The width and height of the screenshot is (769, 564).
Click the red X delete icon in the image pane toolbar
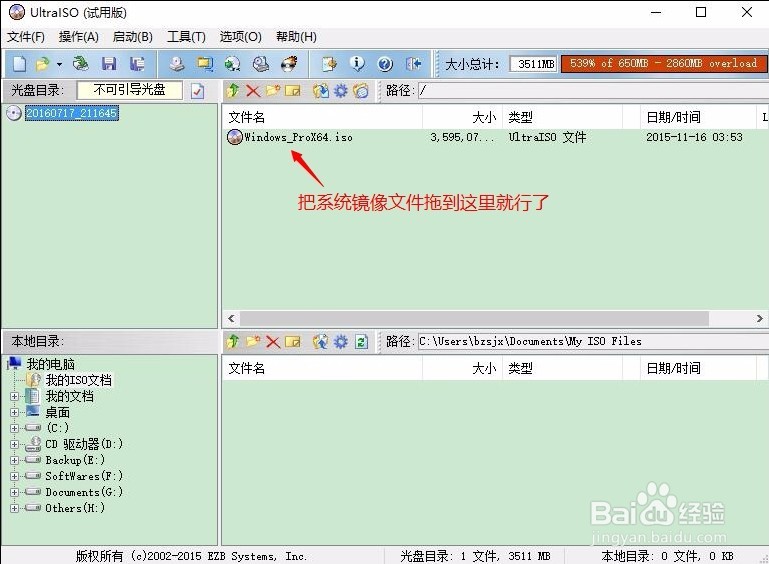[x=253, y=91]
